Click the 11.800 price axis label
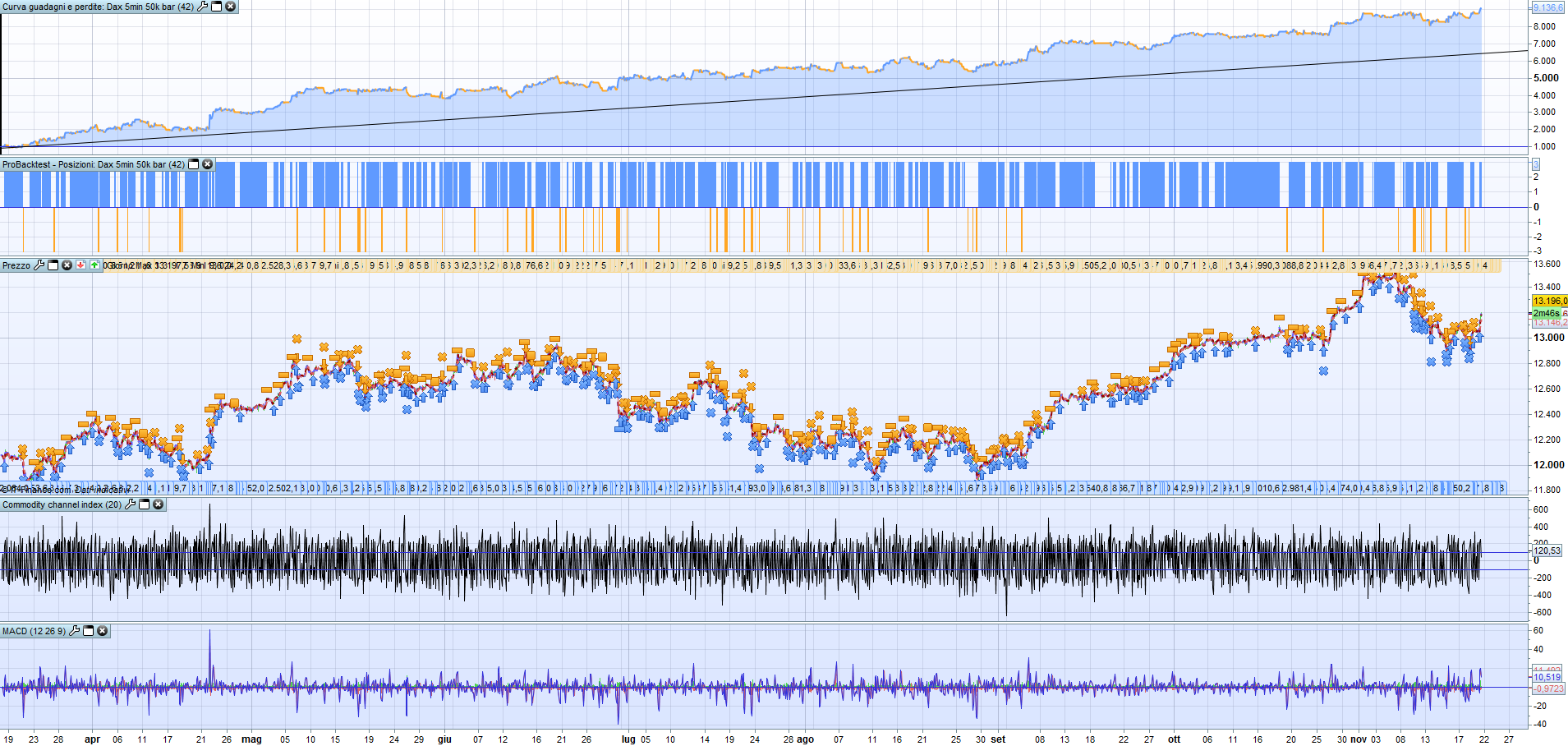This screenshot has width=1568, height=746. pyautogui.click(x=1548, y=490)
